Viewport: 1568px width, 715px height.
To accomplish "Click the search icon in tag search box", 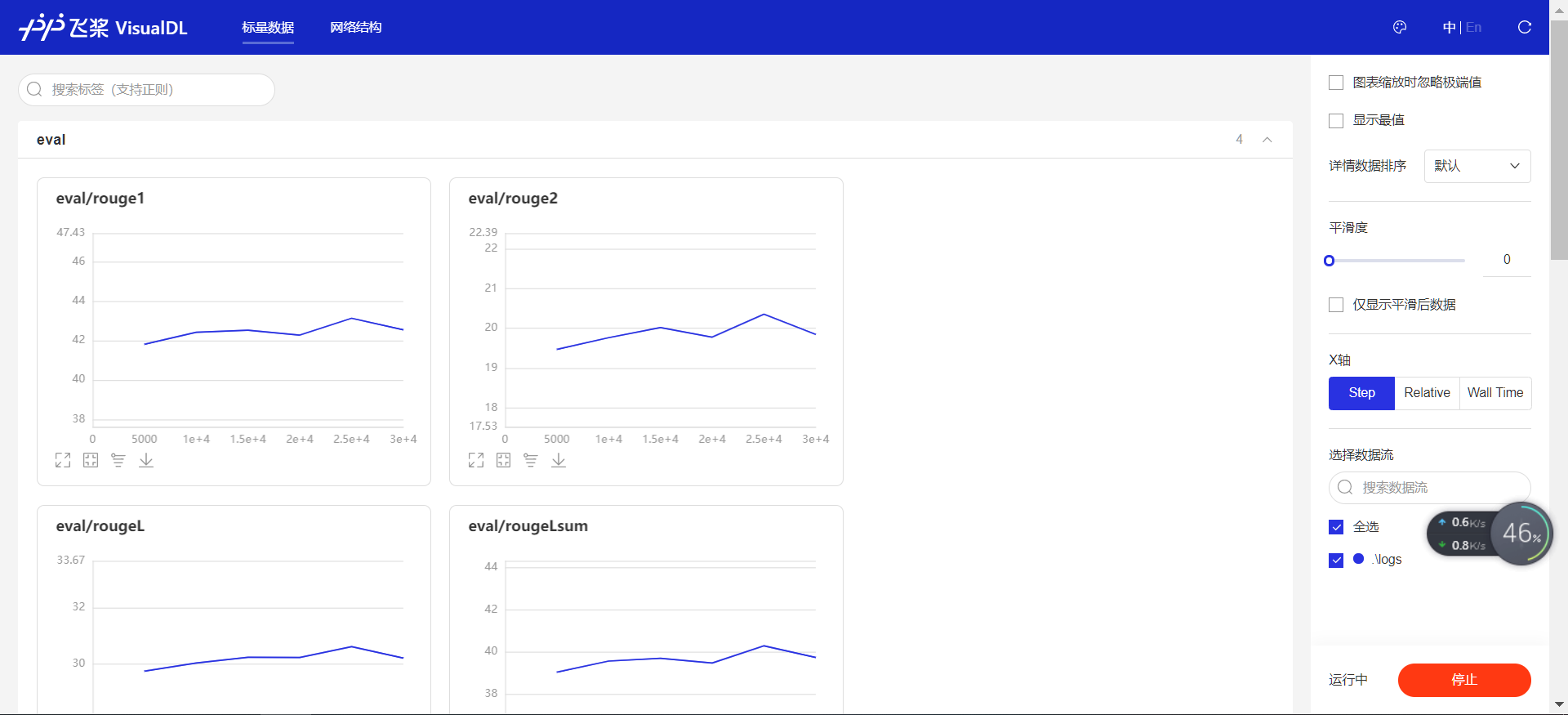I will coord(34,89).
